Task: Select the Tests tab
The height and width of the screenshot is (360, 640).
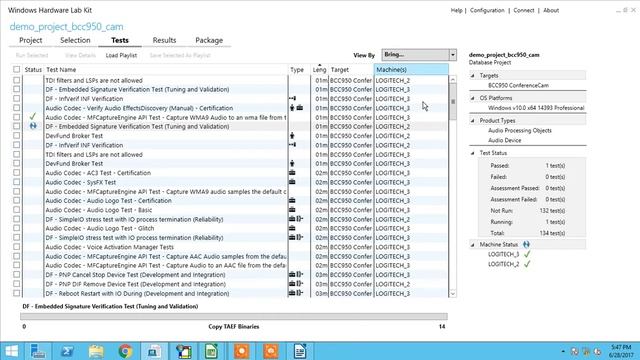Action: coord(120,40)
